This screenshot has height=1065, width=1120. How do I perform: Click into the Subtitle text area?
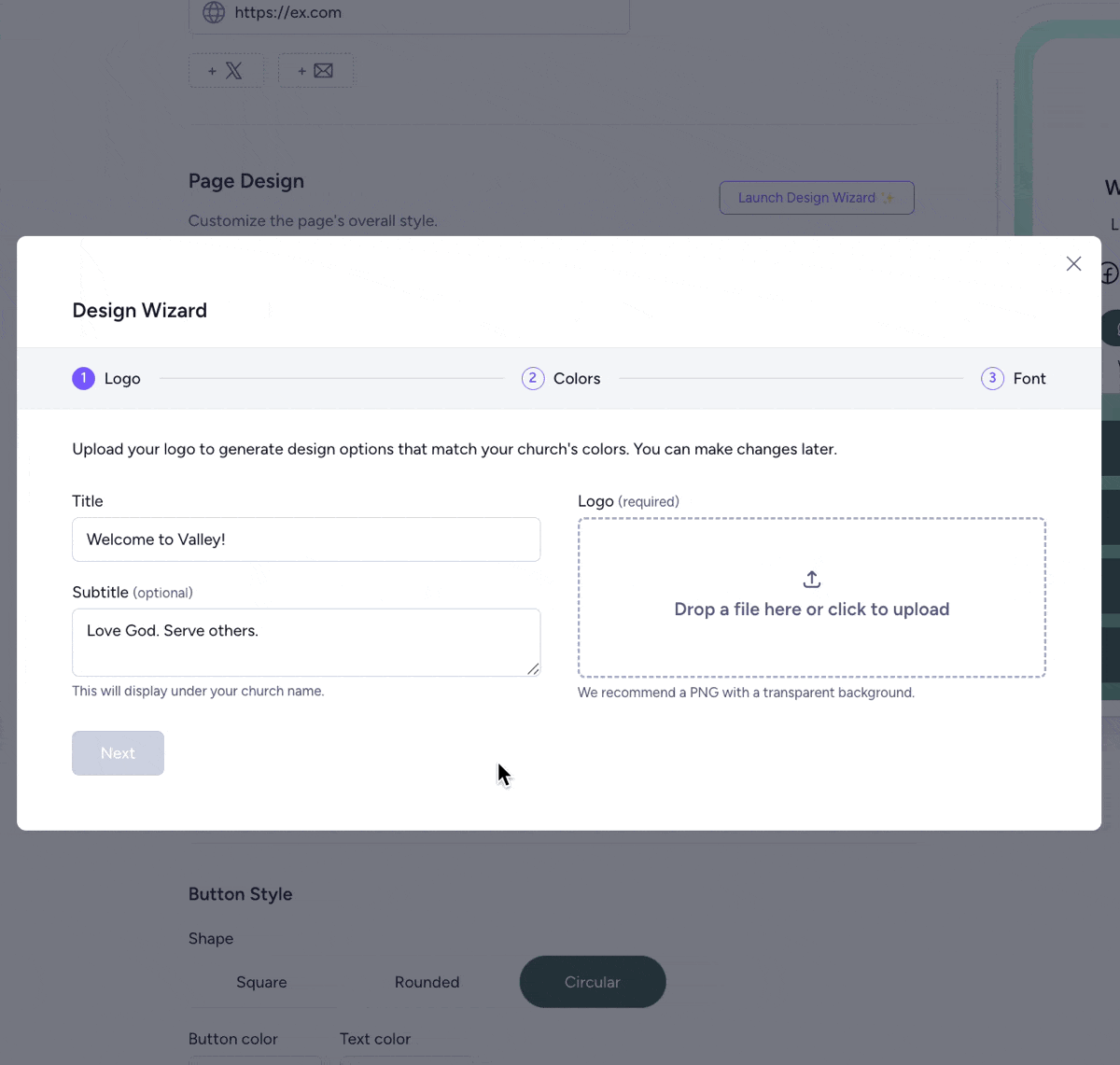(306, 642)
